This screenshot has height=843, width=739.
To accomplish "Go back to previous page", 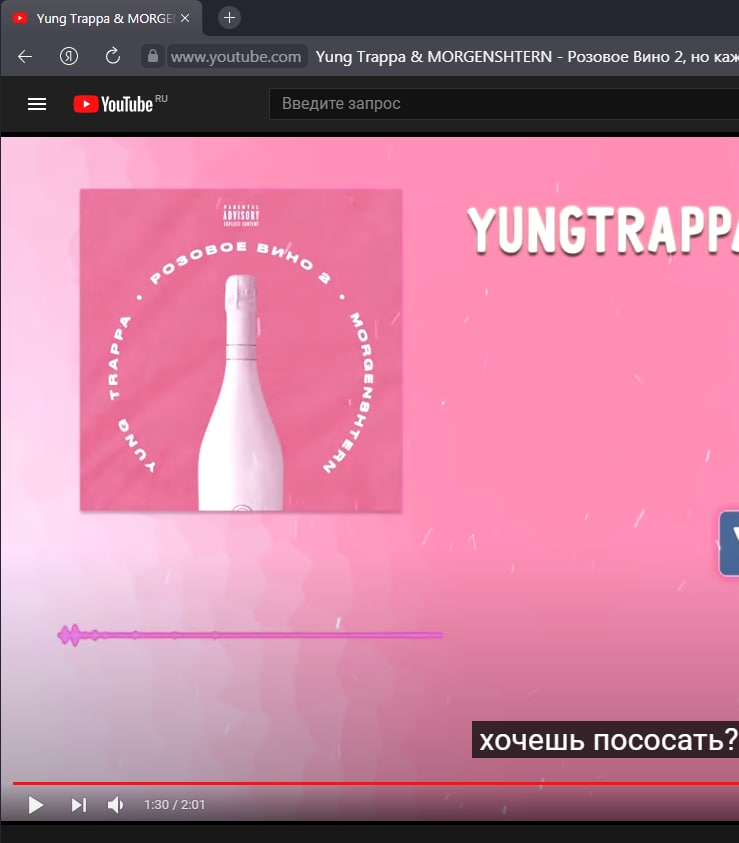I will tap(25, 56).
